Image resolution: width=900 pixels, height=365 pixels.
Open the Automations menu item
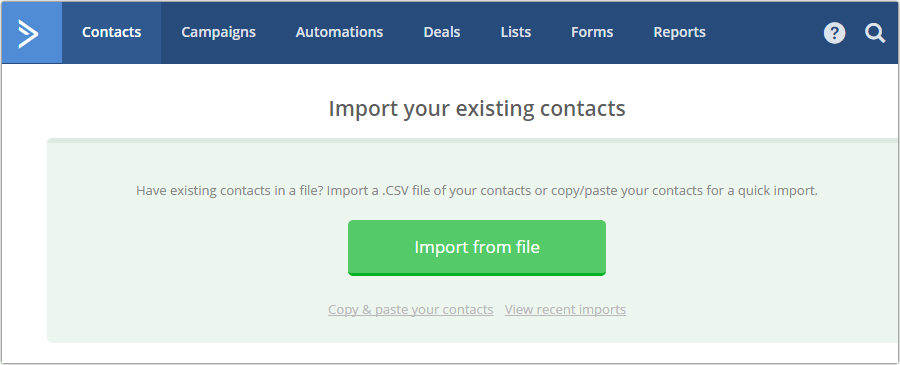point(339,33)
